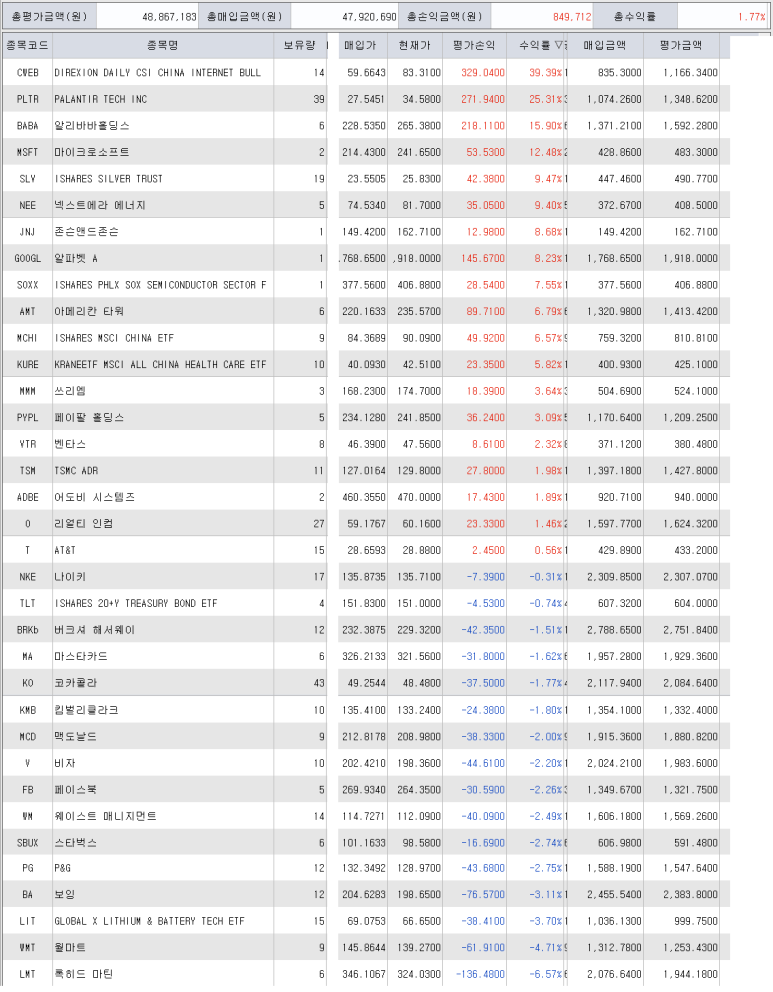Select the 페이팔 홀딩스 stock name
Viewport: 773px width, 992px height.
tap(89, 418)
